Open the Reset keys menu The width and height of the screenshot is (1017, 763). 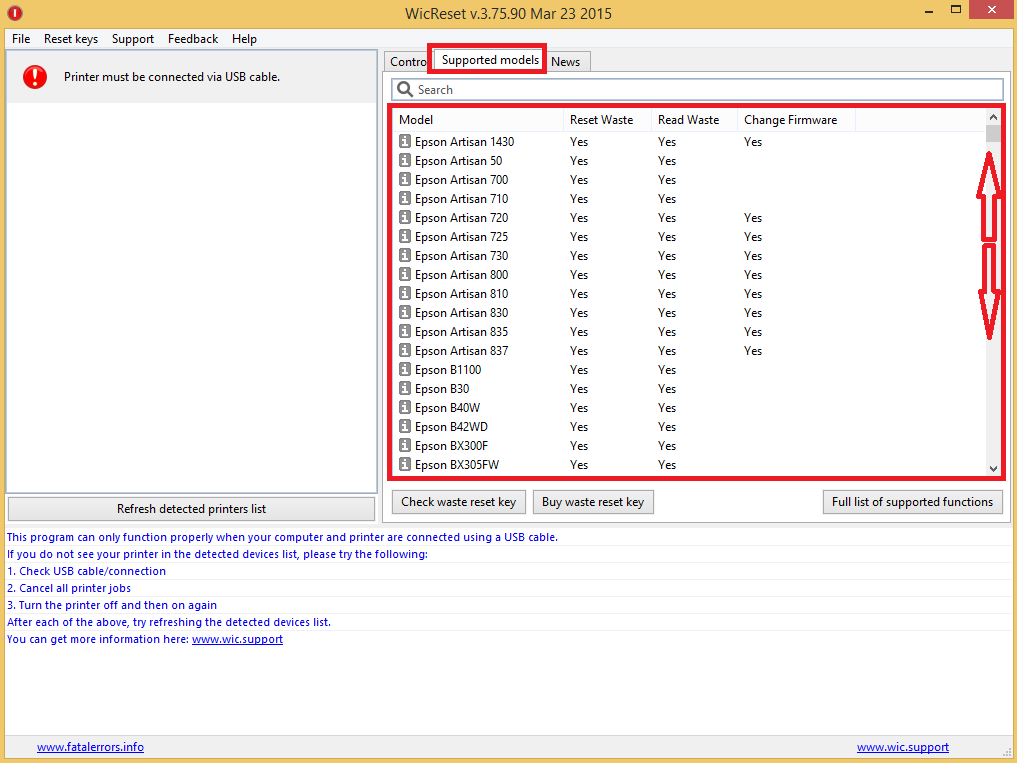coord(71,39)
